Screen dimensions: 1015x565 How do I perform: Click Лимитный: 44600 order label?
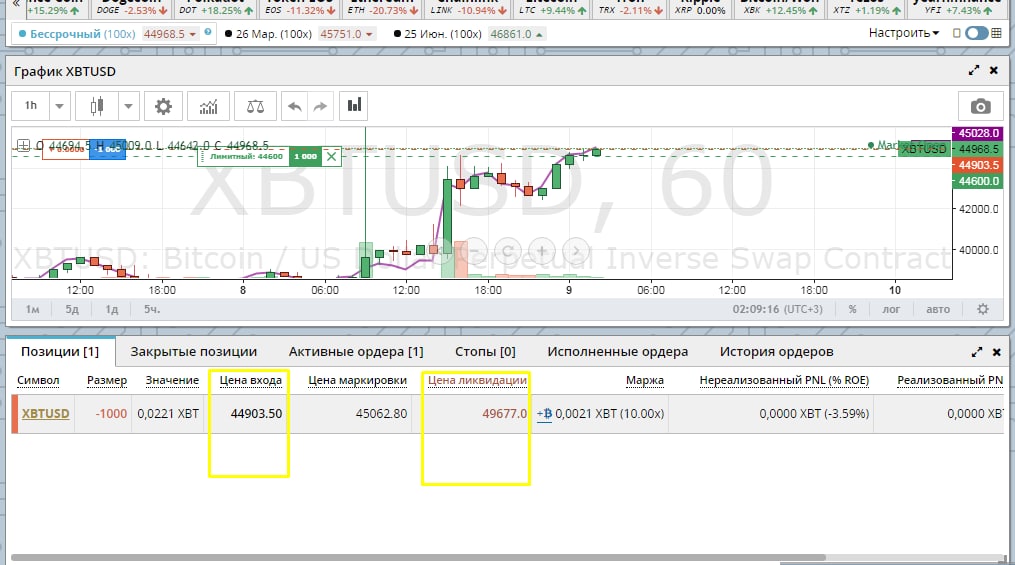click(246, 156)
